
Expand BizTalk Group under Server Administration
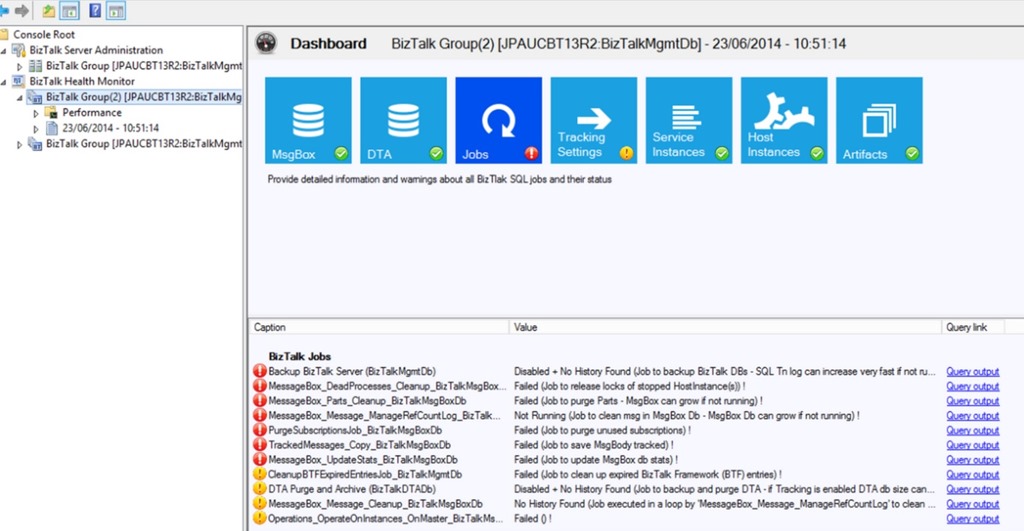click(20, 67)
